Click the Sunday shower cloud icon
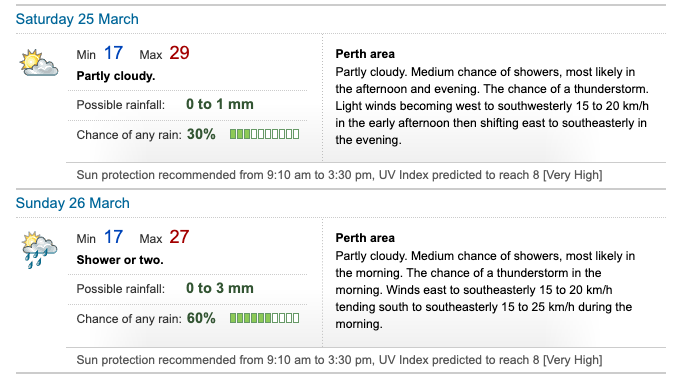675x378 pixels. 39,250
